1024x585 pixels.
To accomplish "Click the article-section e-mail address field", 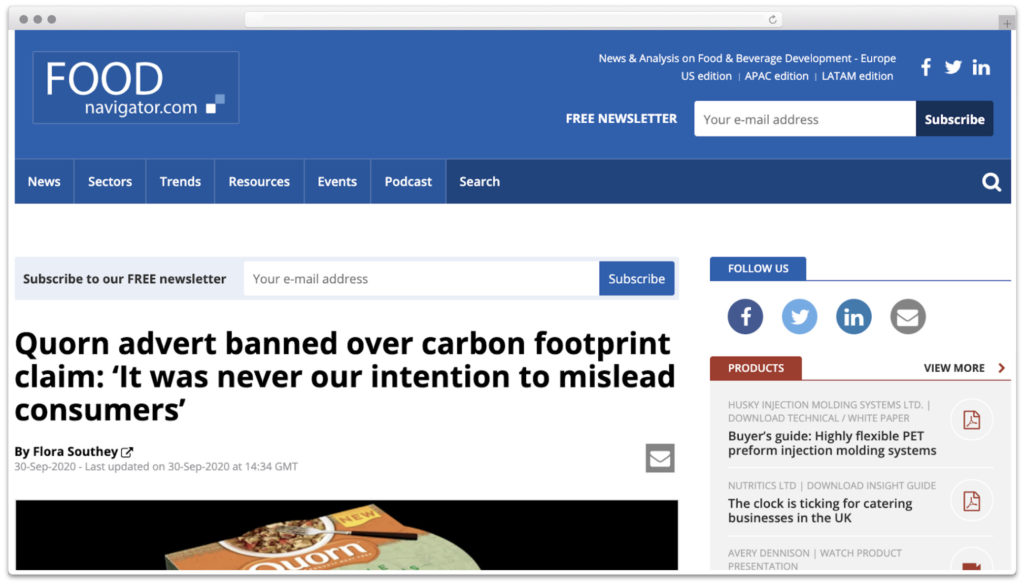I will point(421,279).
